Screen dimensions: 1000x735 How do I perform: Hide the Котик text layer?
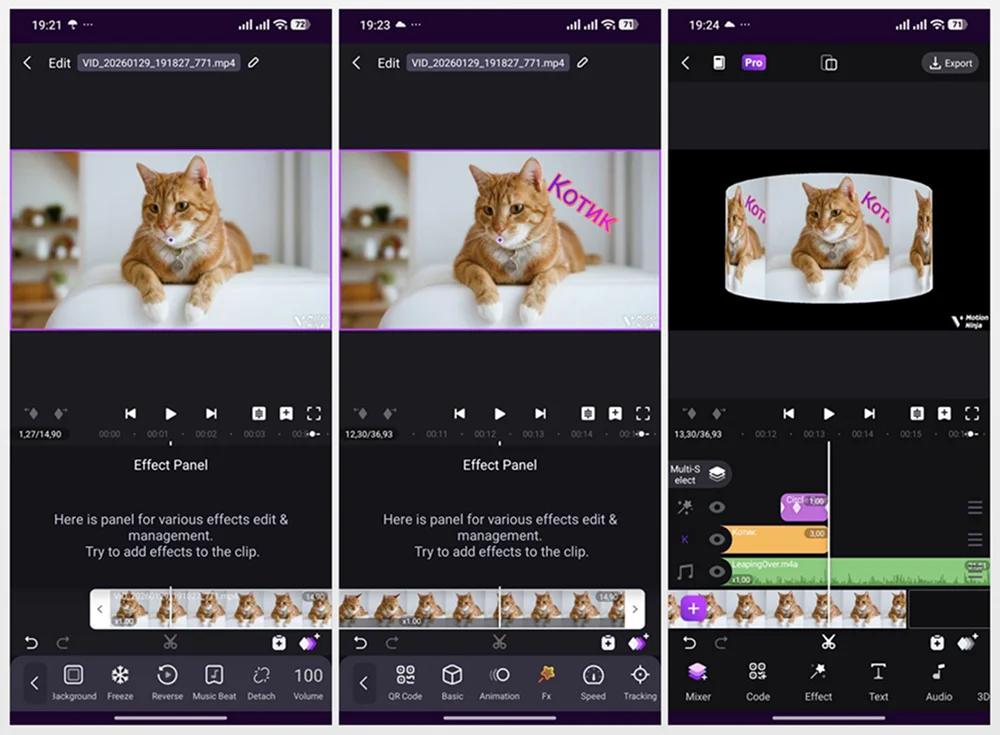point(717,539)
